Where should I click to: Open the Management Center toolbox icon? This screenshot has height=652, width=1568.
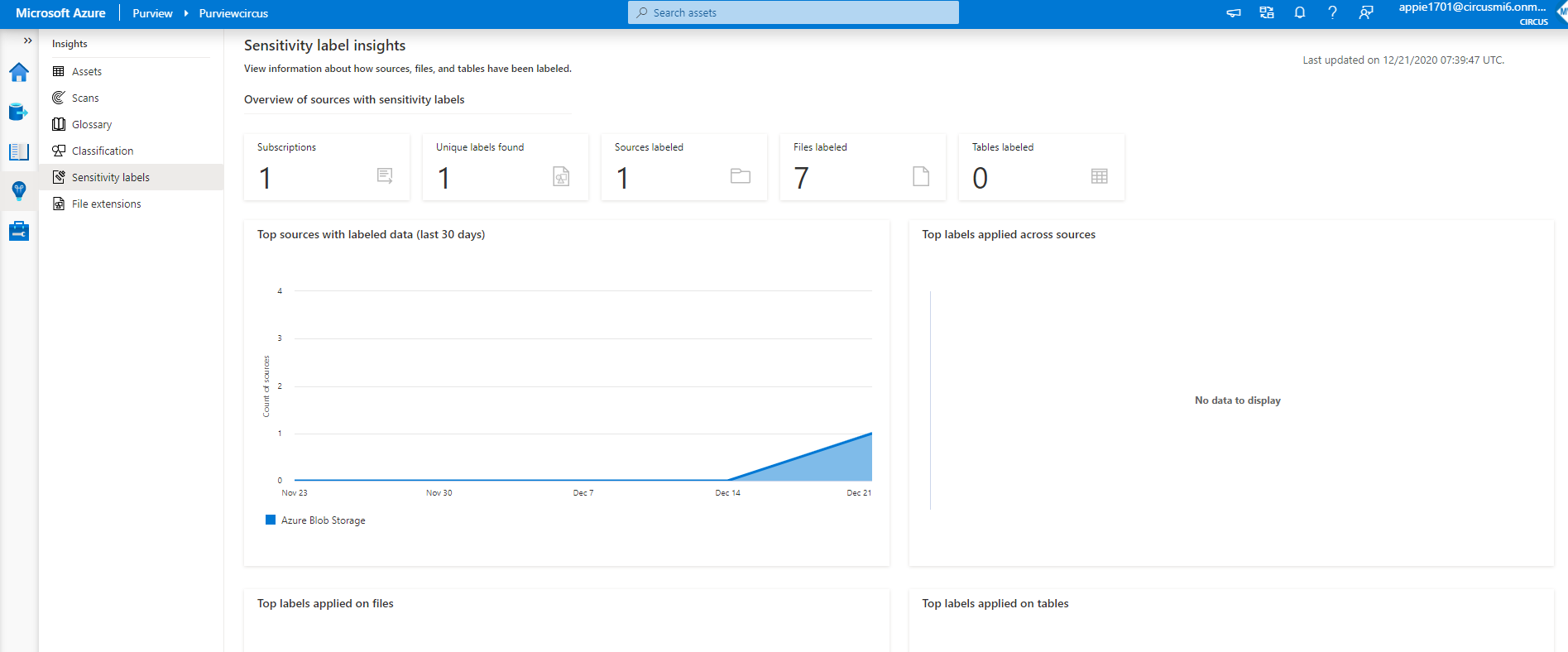[18, 231]
